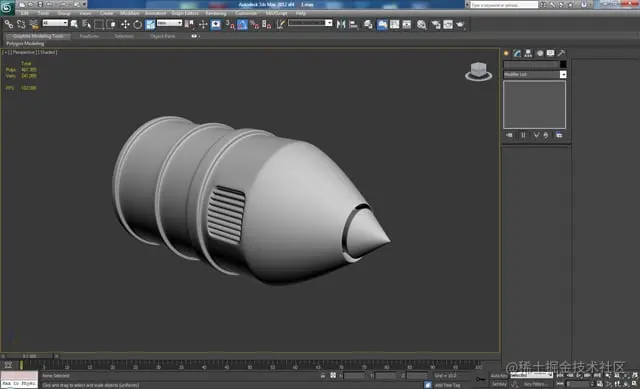Open the selection filter dropdown
Viewport: 640px width, 389px height.
[55, 23]
